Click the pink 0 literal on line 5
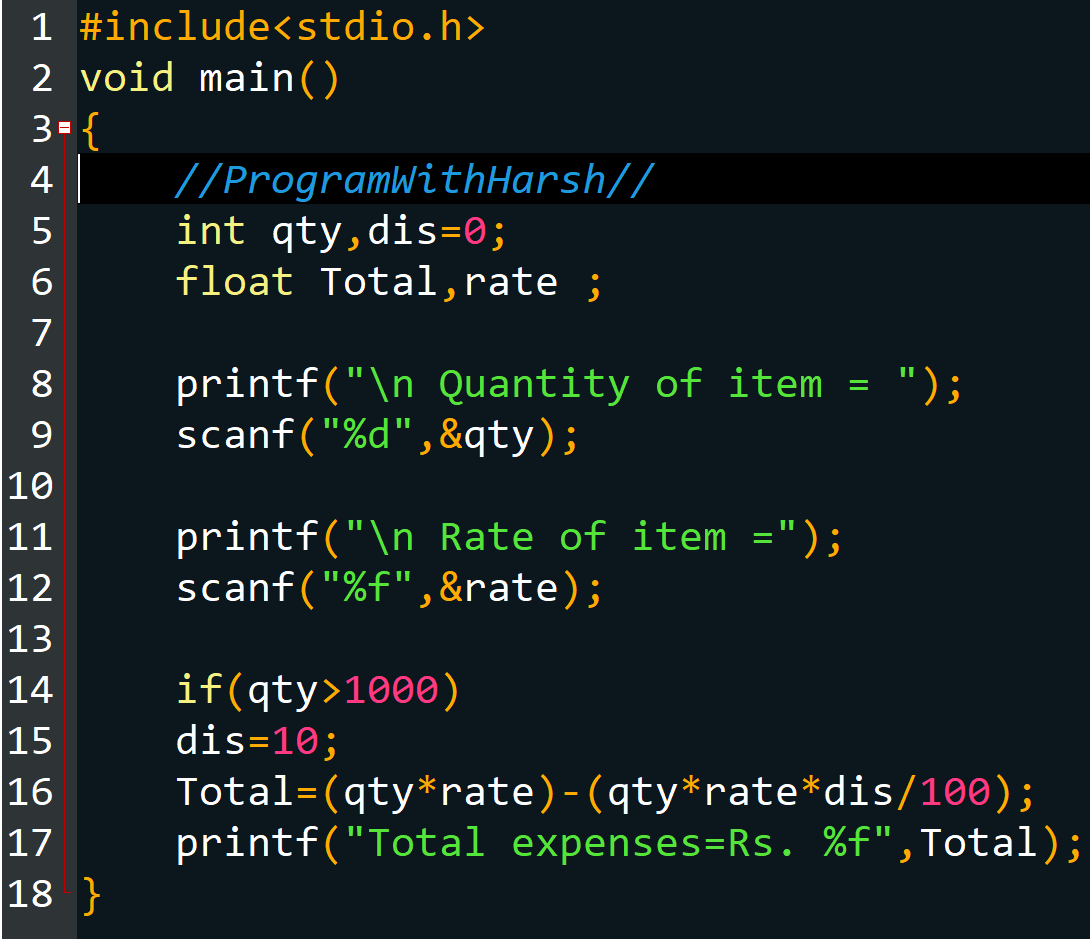This screenshot has width=1090, height=939. [475, 231]
